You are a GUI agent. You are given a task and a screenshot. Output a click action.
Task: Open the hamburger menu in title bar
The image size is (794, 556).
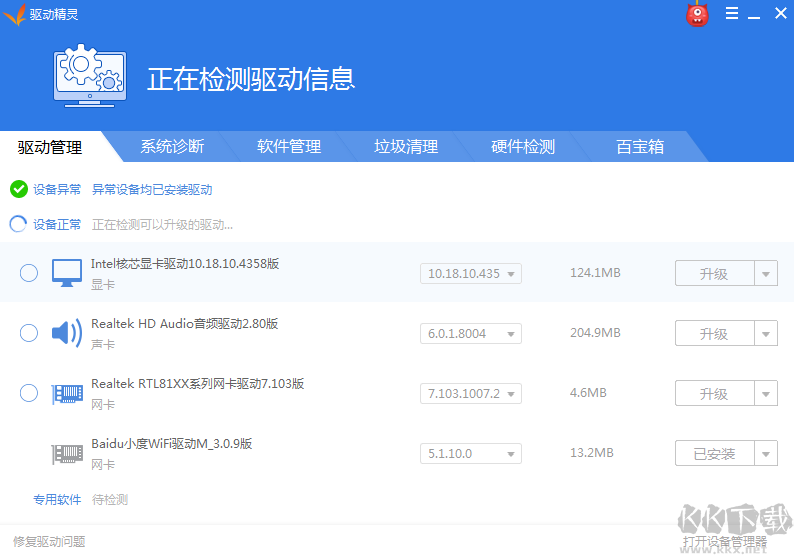[732, 14]
